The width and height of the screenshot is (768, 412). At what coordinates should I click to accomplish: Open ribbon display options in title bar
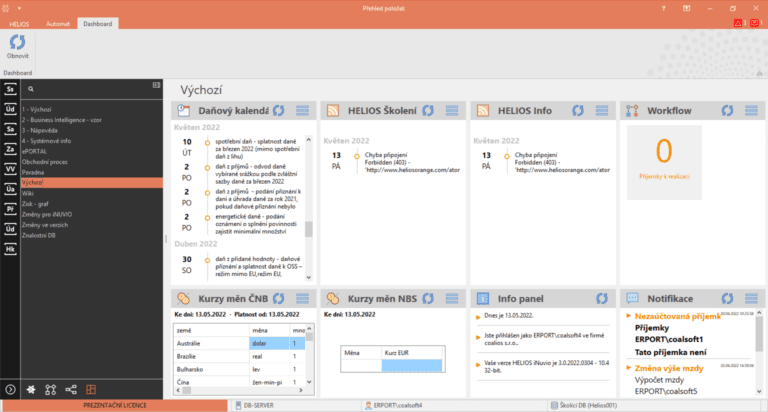click(687, 8)
